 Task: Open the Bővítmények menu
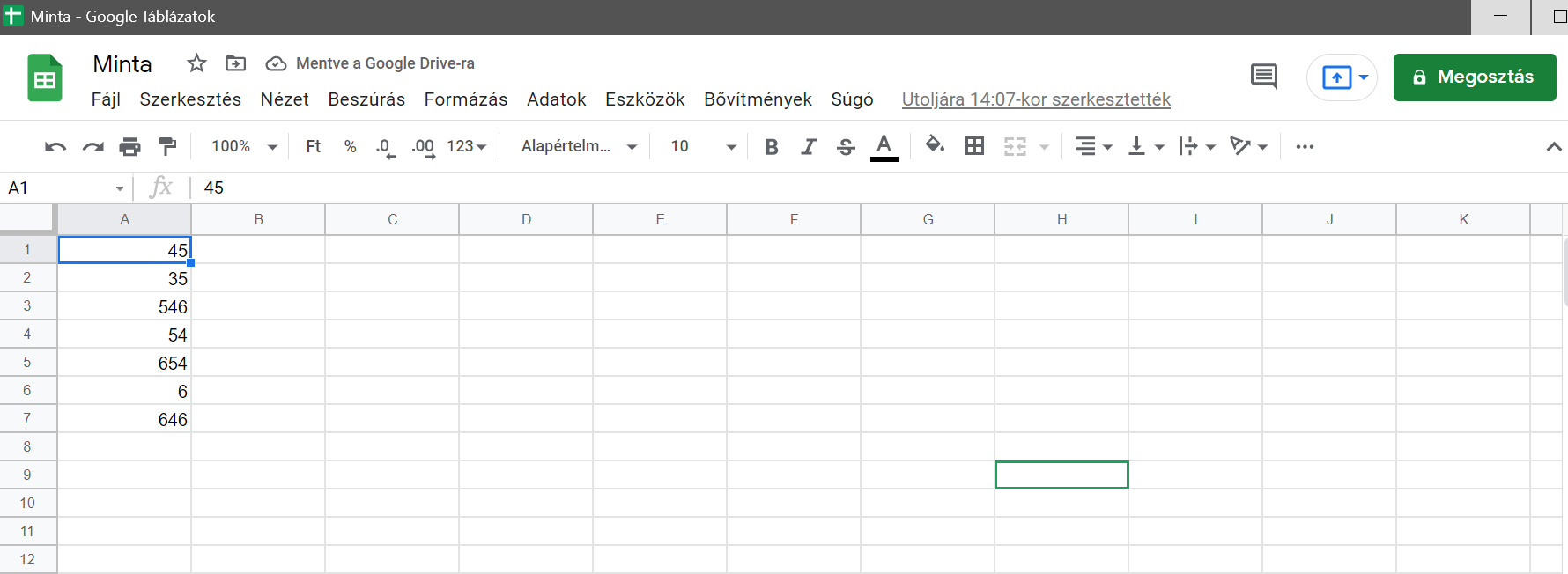(758, 99)
